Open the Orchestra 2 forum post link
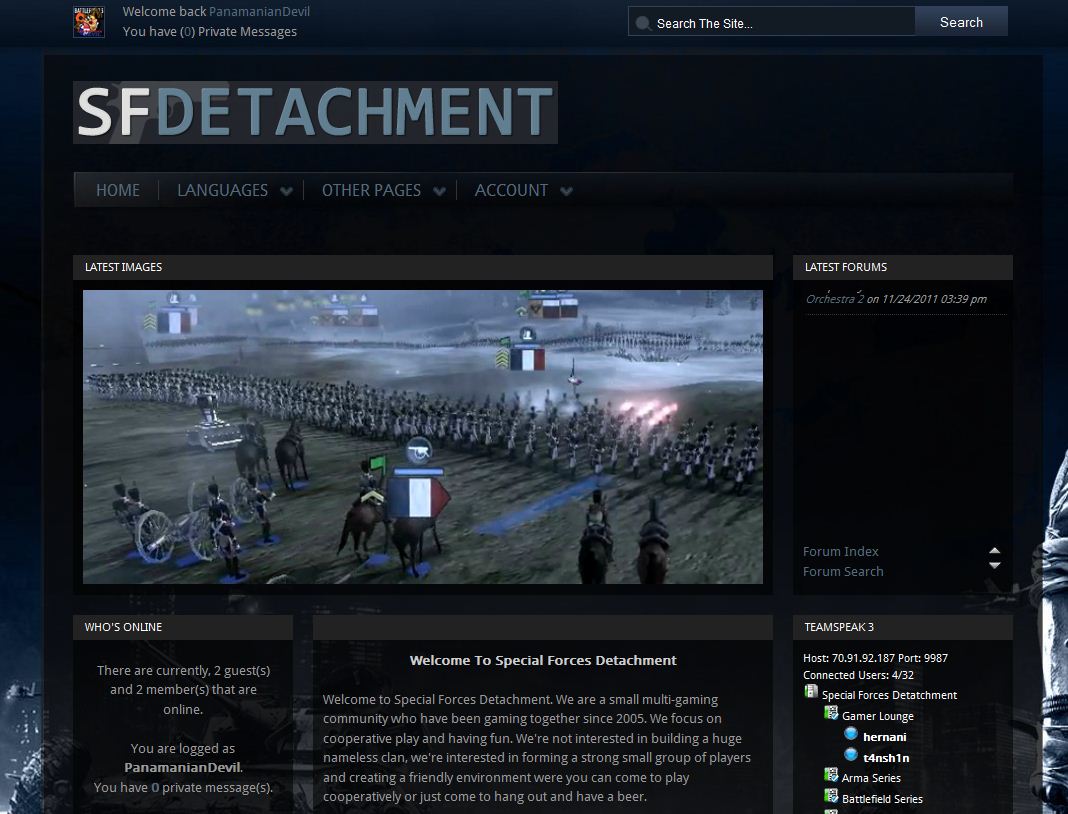The height and width of the screenshot is (814, 1068). tap(835, 298)
